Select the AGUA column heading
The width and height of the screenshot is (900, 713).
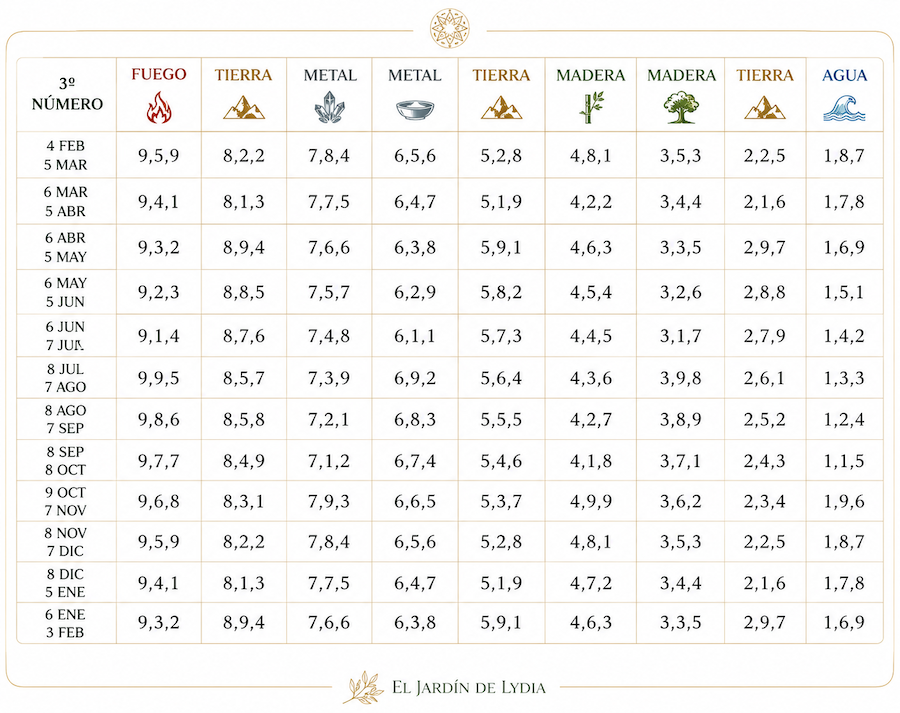844,75
